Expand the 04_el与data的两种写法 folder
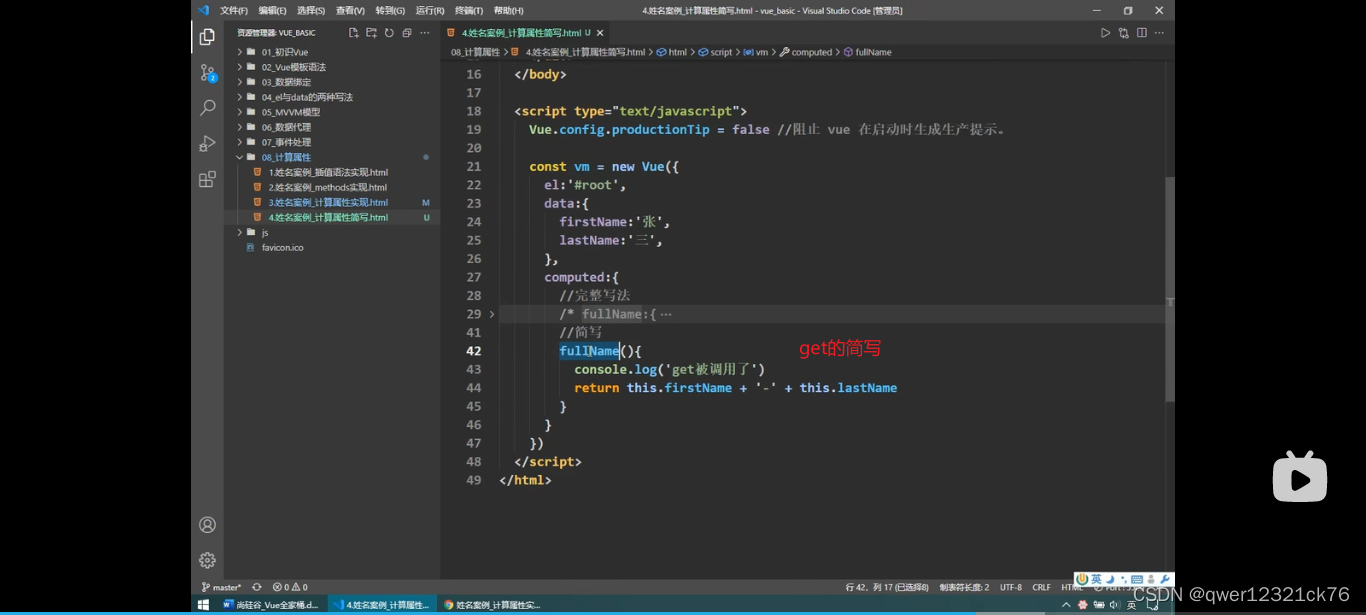Image resolution: width=1366 pixels, height=615 pixels. pyautogui.click(x=307, y=97)
